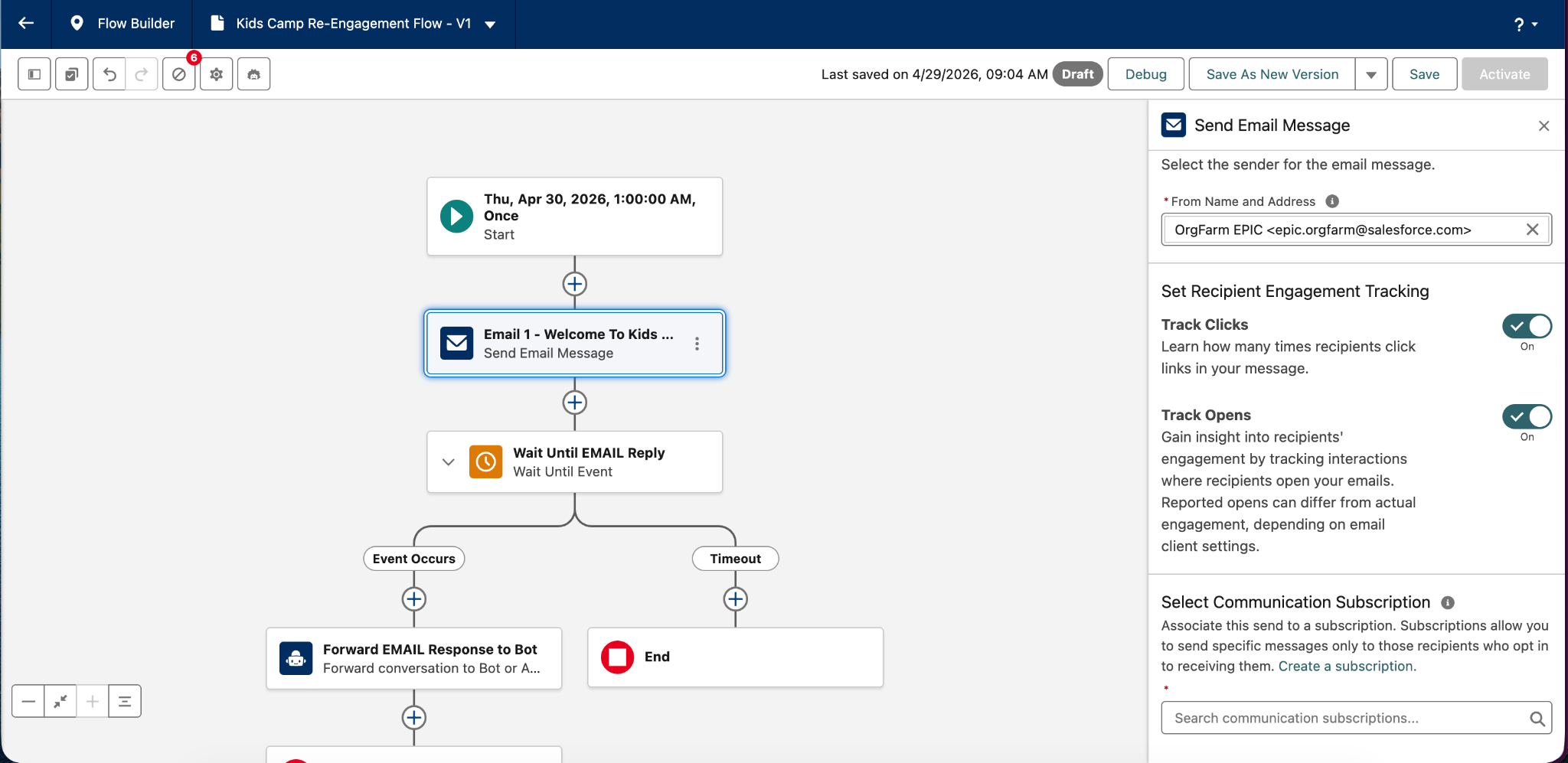Turn off the Track Opens toggle

(x=1527, y=416)
